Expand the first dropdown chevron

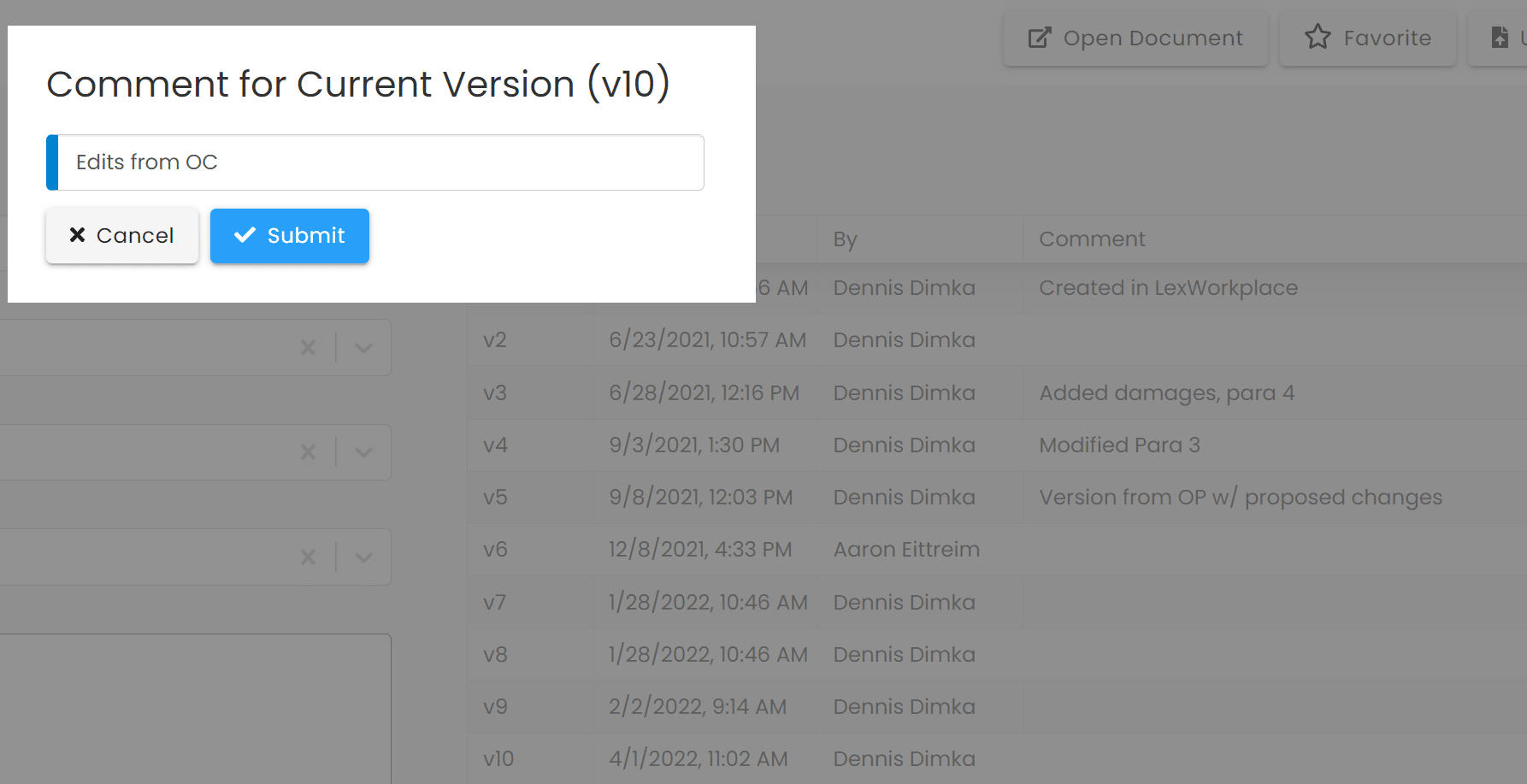pos(363,348)
